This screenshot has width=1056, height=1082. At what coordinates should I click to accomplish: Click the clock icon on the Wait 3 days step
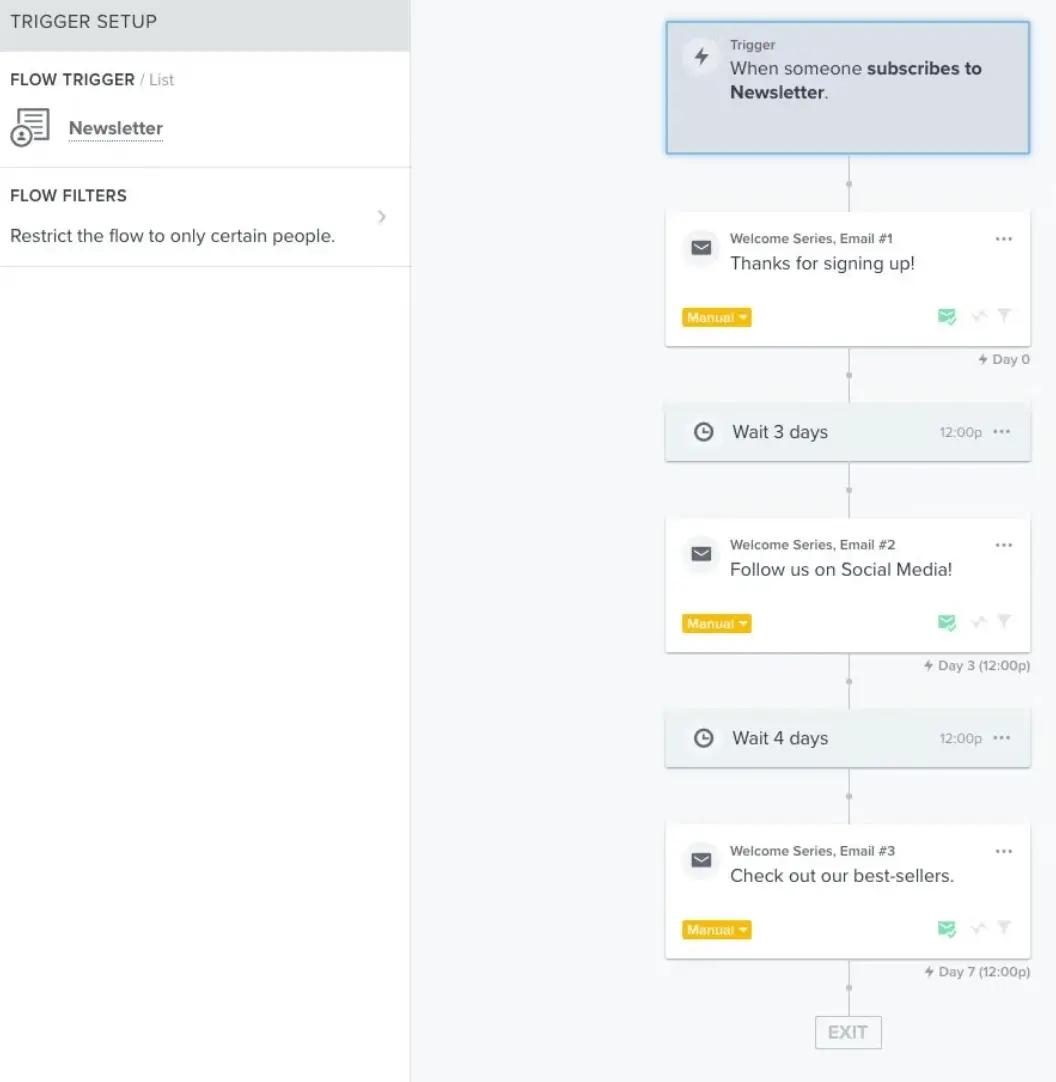703,432
